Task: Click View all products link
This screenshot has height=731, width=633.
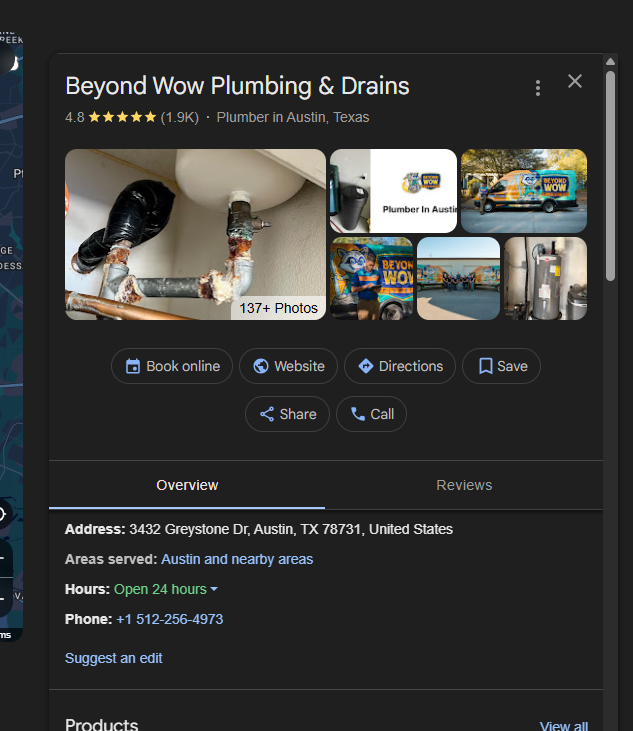Action: pos(564,726)
